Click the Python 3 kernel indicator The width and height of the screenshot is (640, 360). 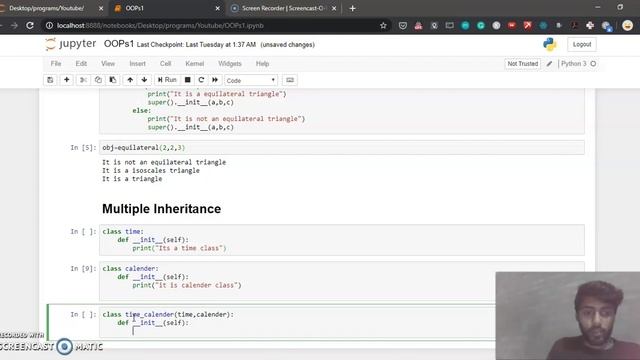click(x=573, y=64)
